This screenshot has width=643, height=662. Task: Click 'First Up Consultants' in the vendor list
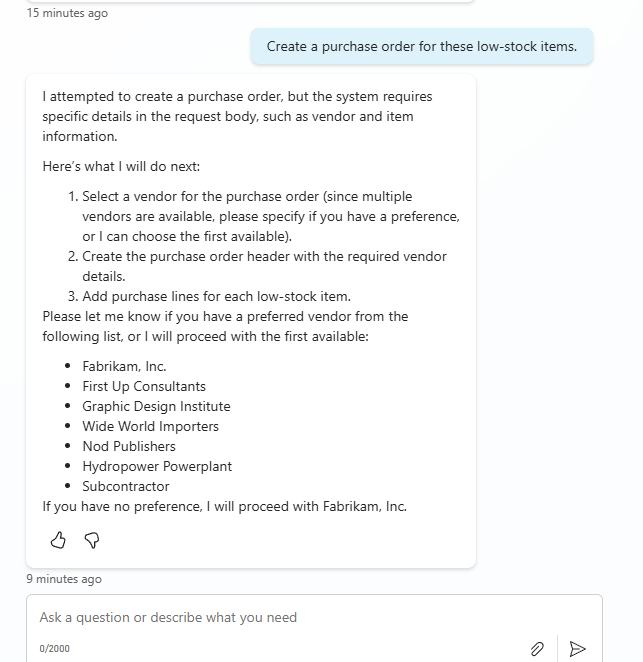pos(144,386)
